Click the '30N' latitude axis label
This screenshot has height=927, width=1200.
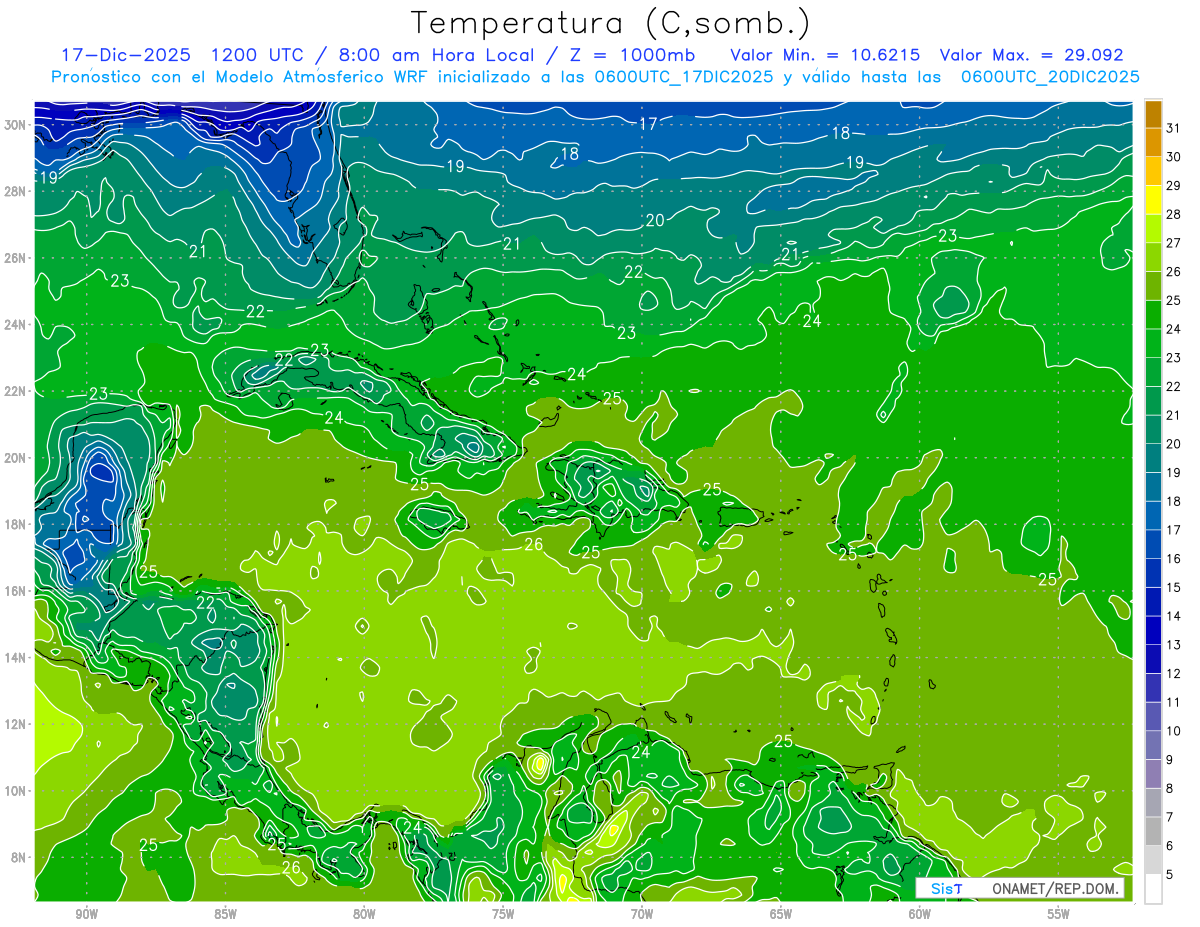[x=17, y=125]
